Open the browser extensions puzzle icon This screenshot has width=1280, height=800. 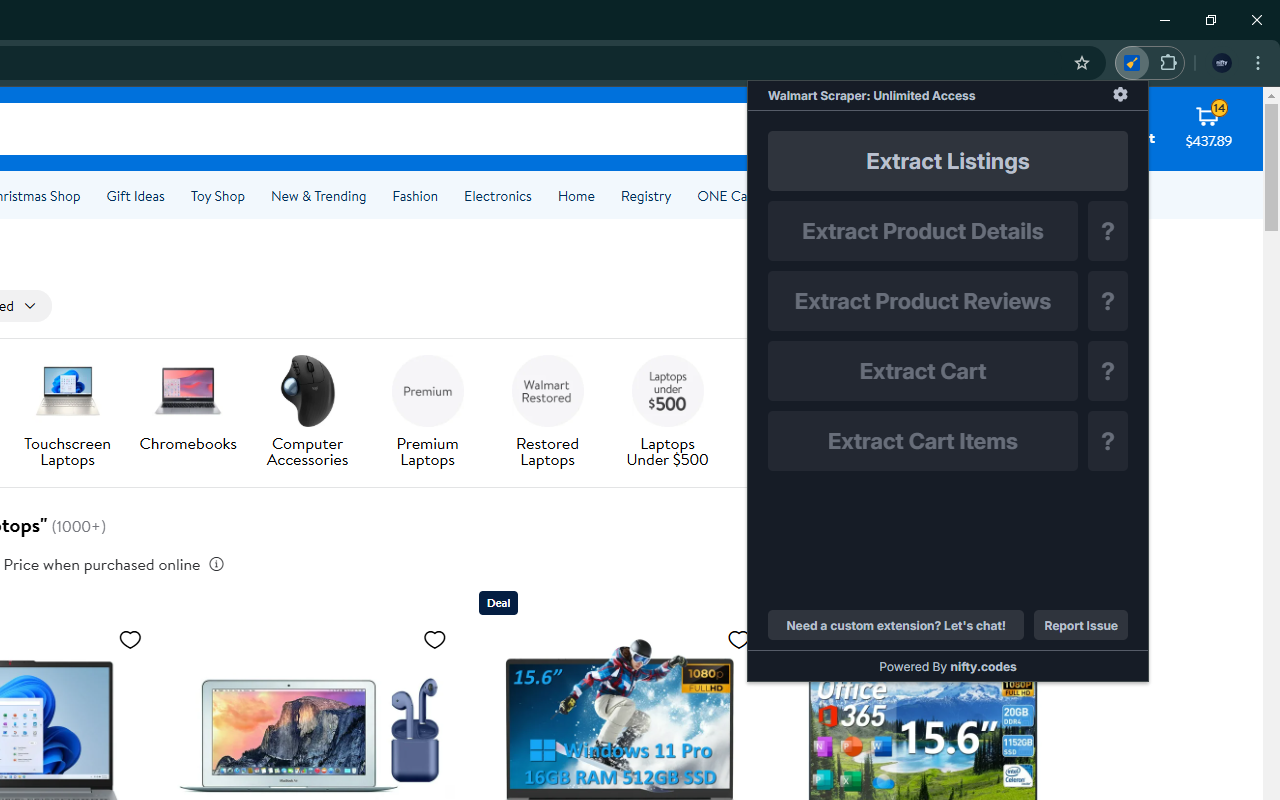1167,62
